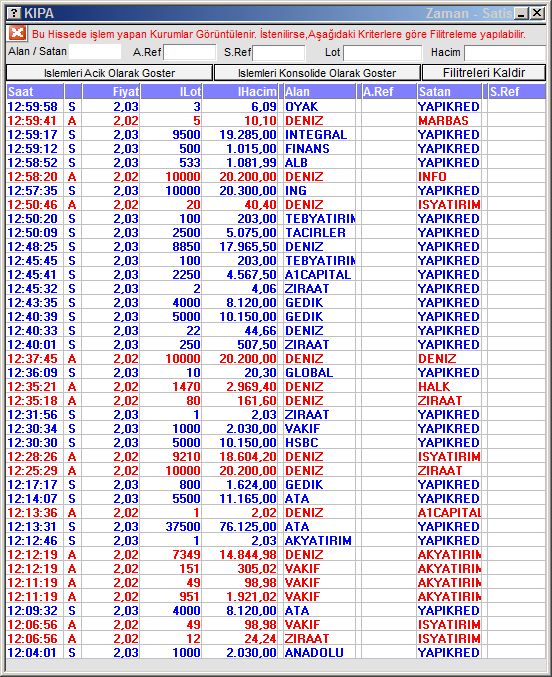Select GLOBAL buyer cell

pyautogui.click(x=319, y=373)
